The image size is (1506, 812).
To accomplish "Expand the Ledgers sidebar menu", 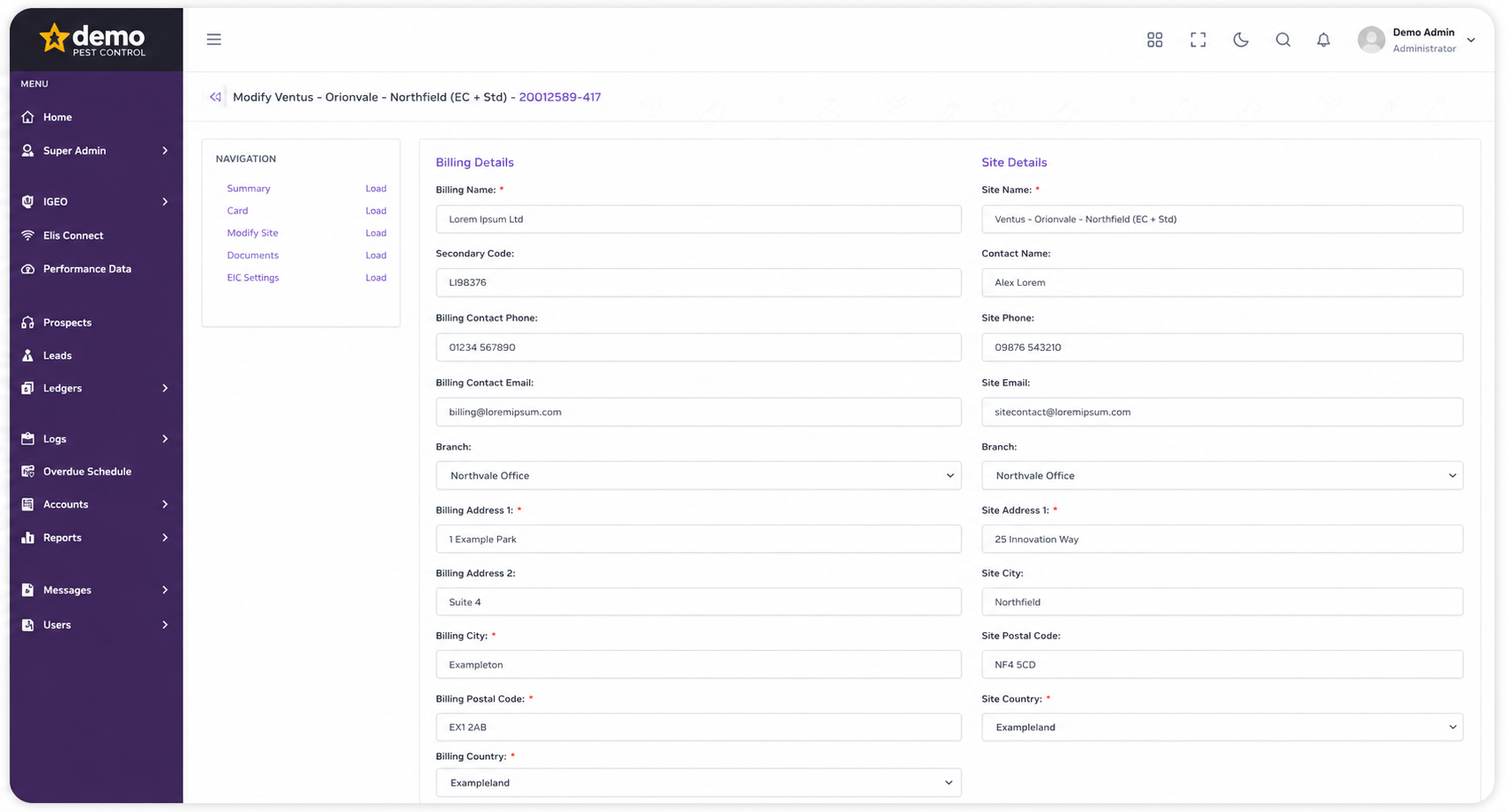I will point(95,388).
